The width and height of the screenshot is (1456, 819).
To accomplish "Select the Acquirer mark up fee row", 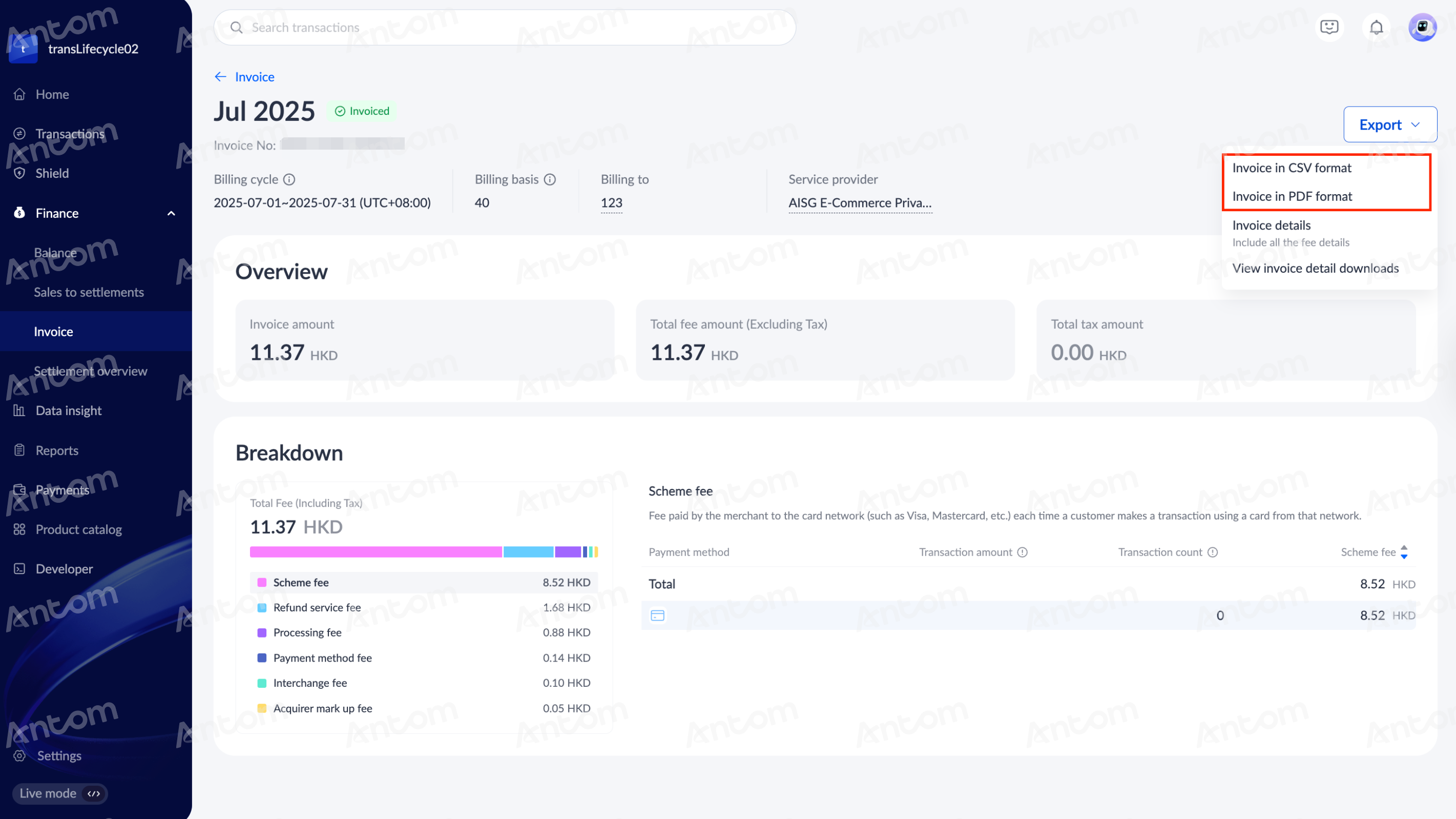I will pyautogui.click(x=424, y=709).
